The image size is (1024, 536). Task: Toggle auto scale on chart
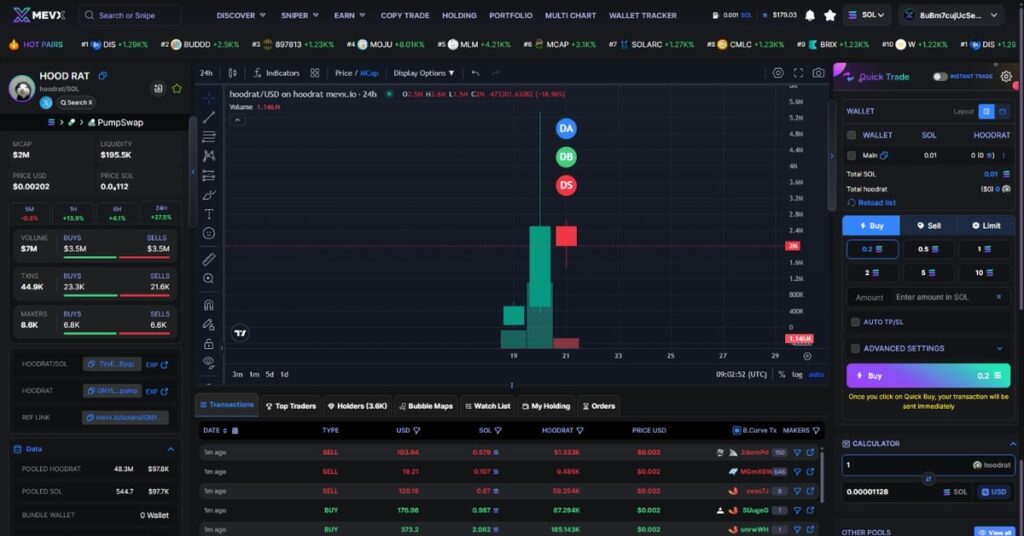click(816, 375)
